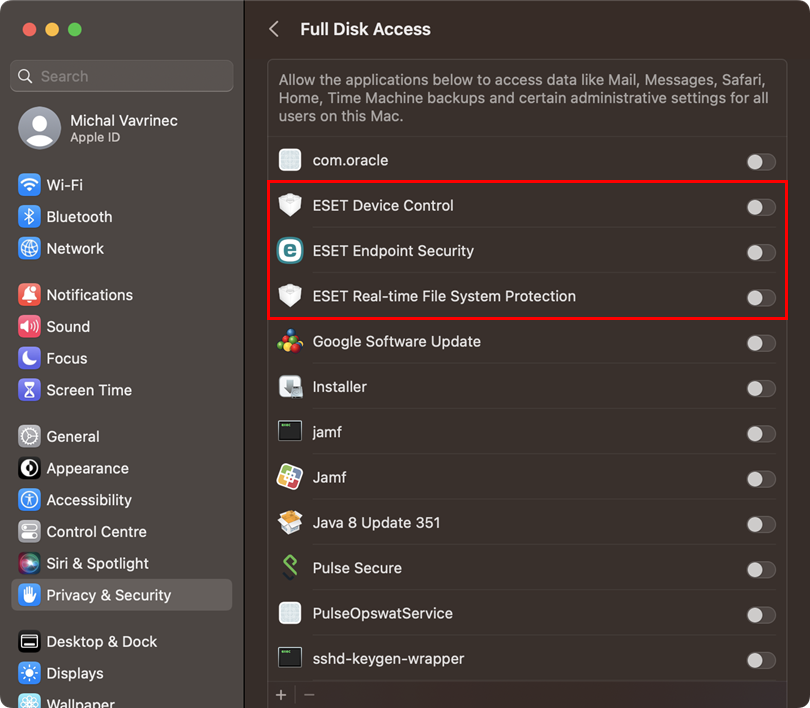This screenshot has width=810, height=708.
Task: Select Accessibility in the sidebar
Action: pos(88,500)
